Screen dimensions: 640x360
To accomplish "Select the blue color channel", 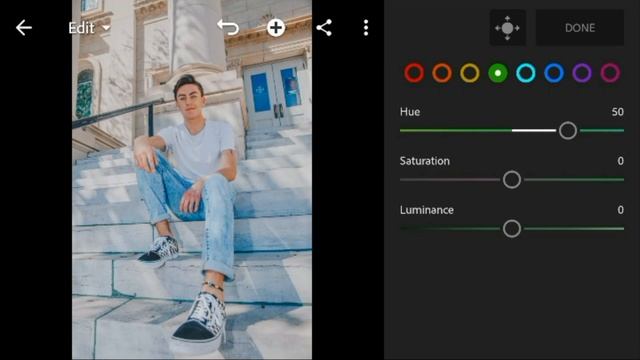I will [x=554, y=73].
